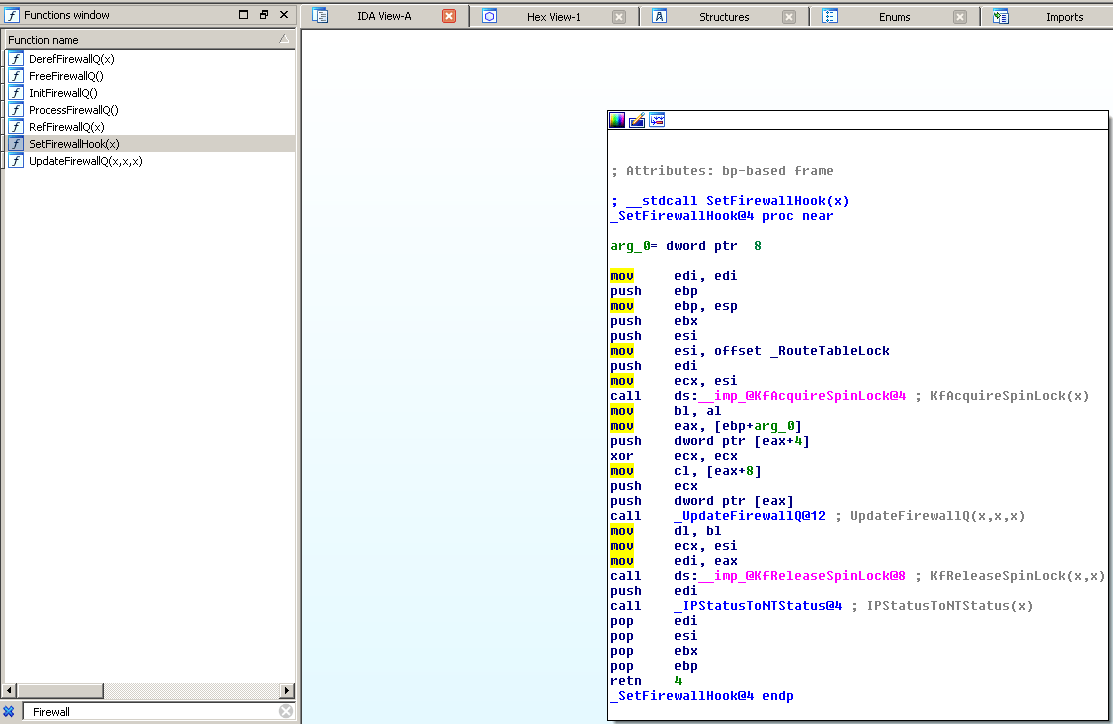Float the Functions window panel
Viewport: 1113px width, 724px height.
[264, 15]
